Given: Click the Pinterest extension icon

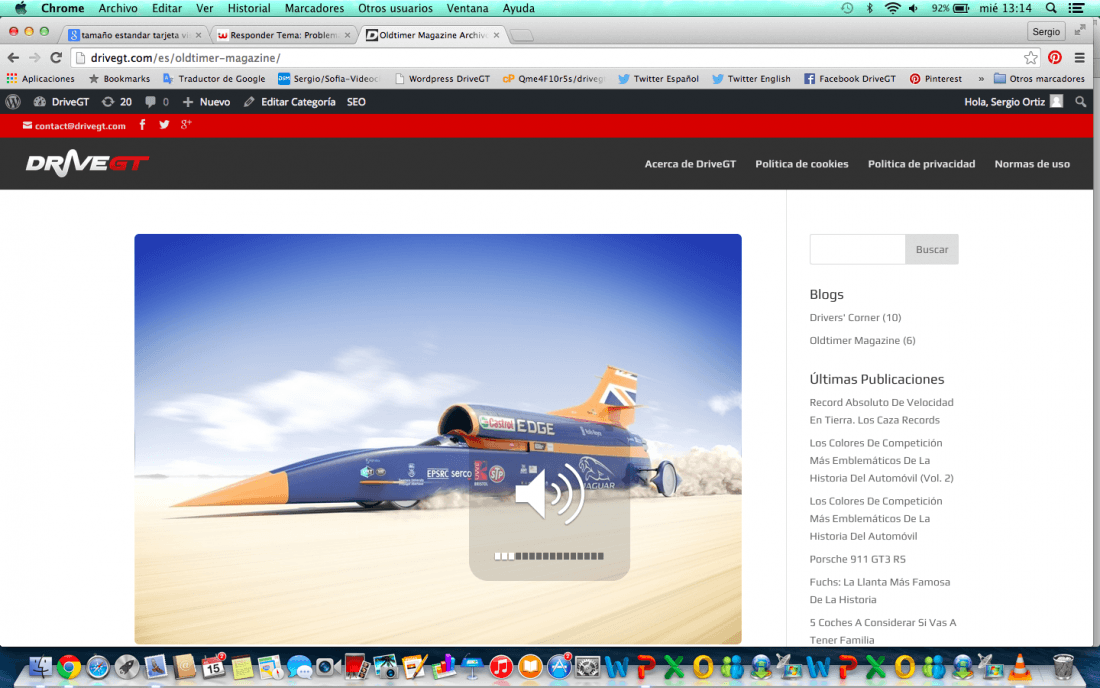Looking at the screenshot, I should pos(1054,58).
